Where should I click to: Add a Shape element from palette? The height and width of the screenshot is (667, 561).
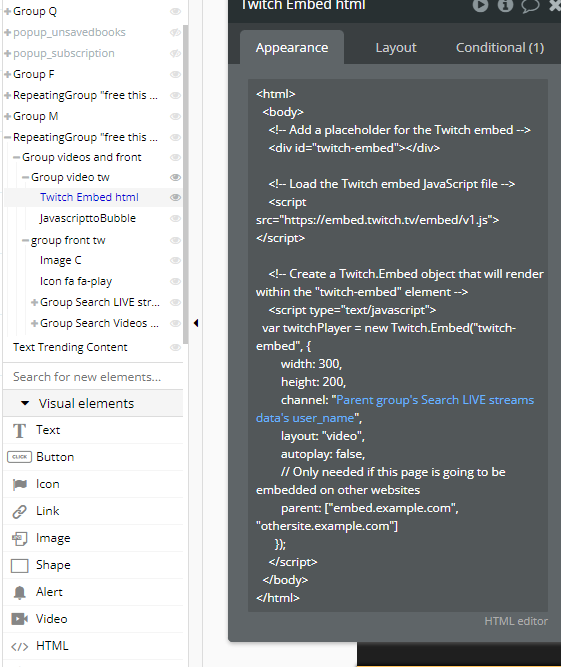pyautogui.click(x=93, y=565)
